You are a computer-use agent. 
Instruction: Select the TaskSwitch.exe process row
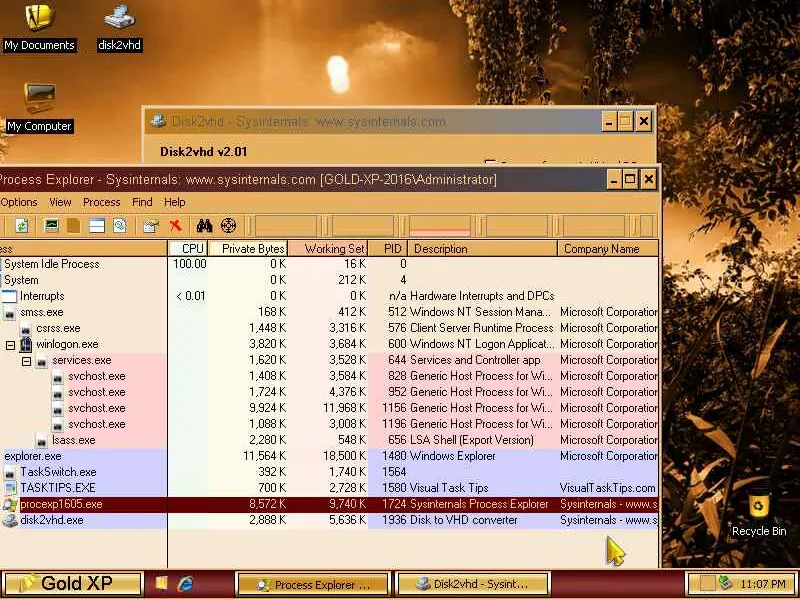(329, 472)
